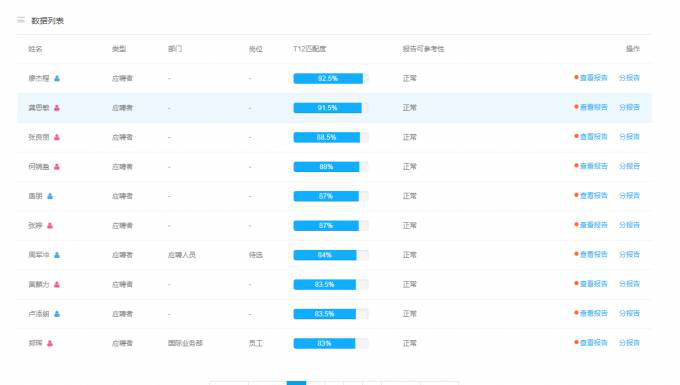
Task: Click the 操作 column header
Action: point(633,49)
